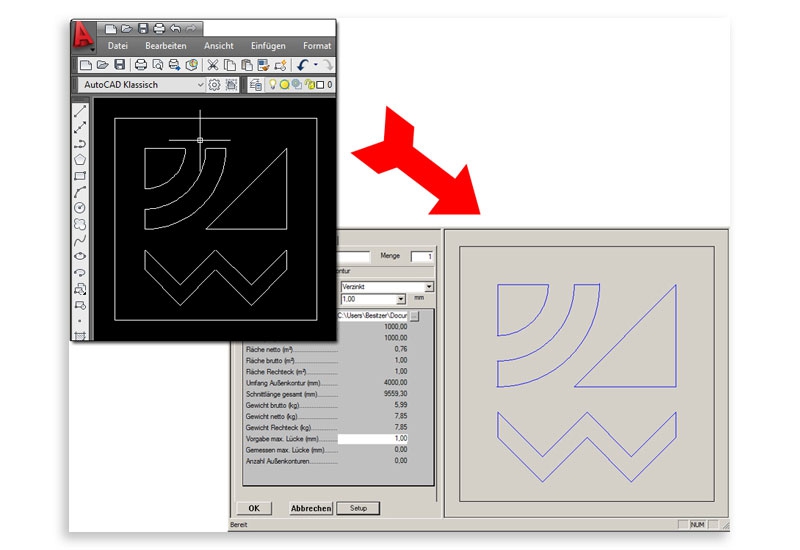Image resolution: width=800 pixels, height=550 pixels.
Task: Click white layer color swatch
Action: [x=320, y=85]
